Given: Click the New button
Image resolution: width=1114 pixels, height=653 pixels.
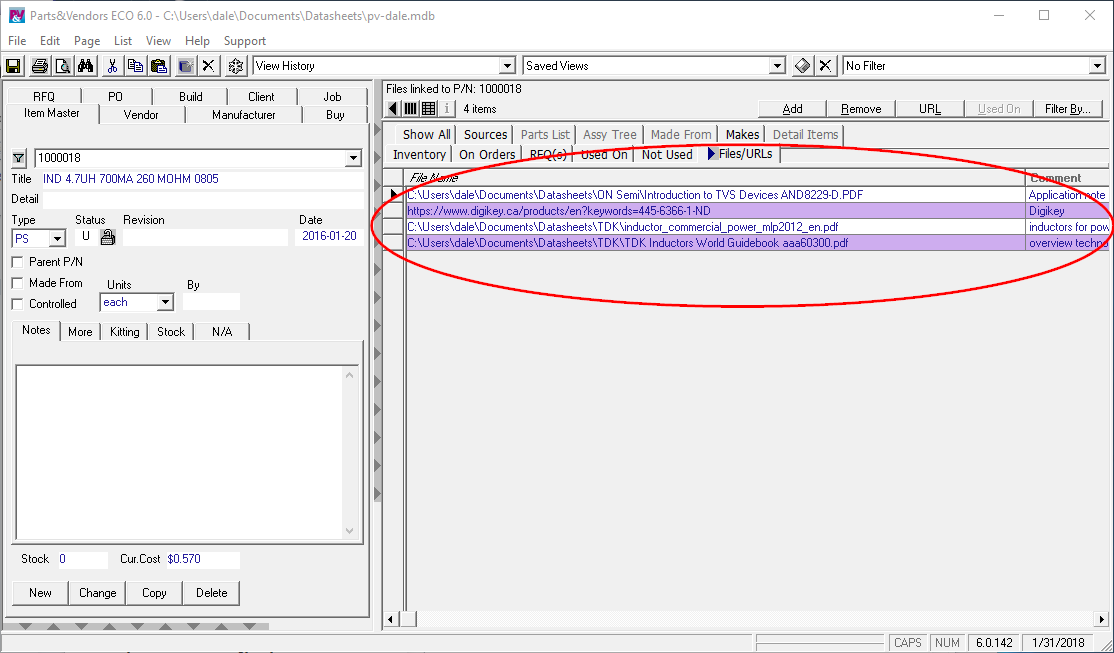Looking at the screenshot, I should (40, 593).
